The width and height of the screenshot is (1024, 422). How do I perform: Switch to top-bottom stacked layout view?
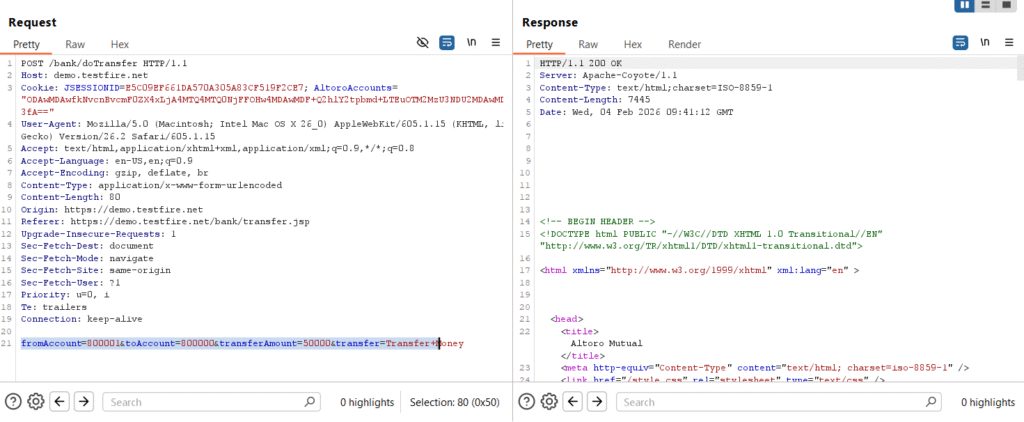[x=986, y=6]
